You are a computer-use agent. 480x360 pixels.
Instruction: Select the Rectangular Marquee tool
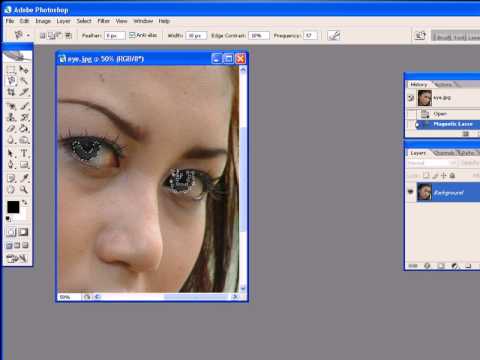pyautogui.click(x=12, y=69)
